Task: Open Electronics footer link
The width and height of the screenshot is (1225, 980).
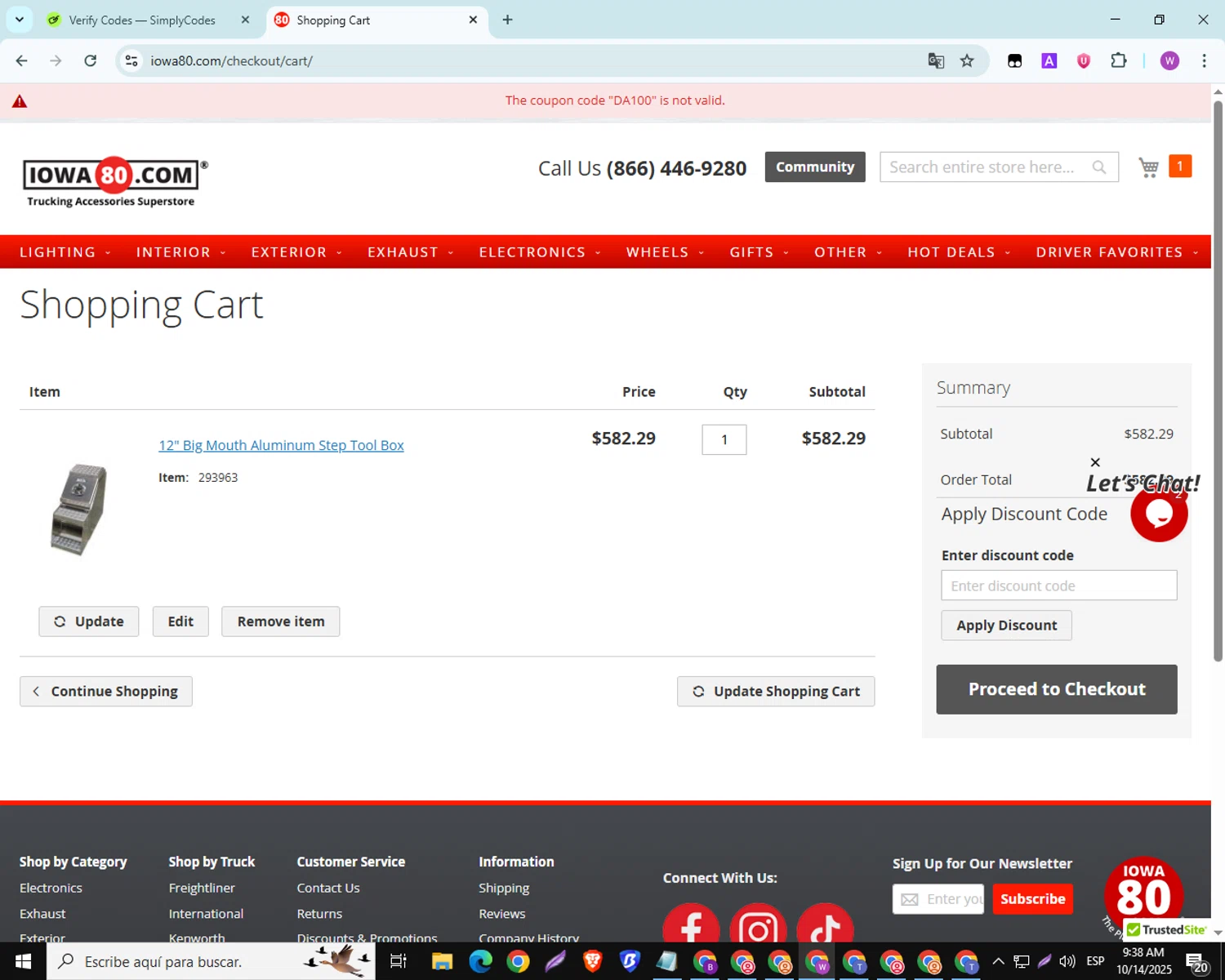Action: [x=51, y=888]
